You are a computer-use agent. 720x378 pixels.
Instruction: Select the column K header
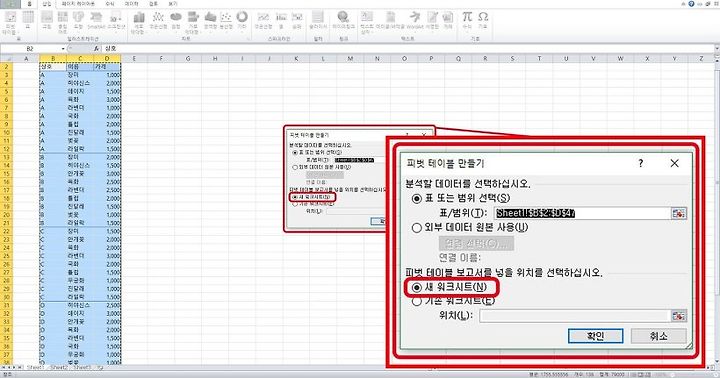coord(296,58)
